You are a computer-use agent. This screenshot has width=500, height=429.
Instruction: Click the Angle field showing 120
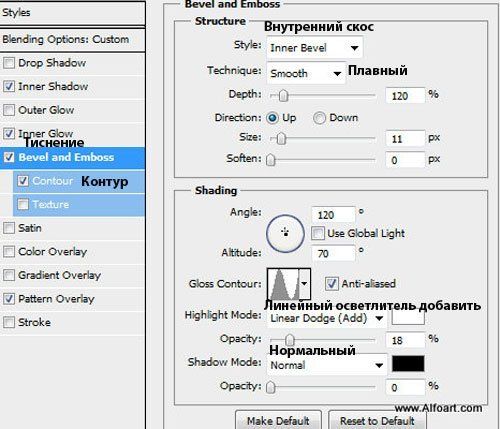[x=333, y=215]
